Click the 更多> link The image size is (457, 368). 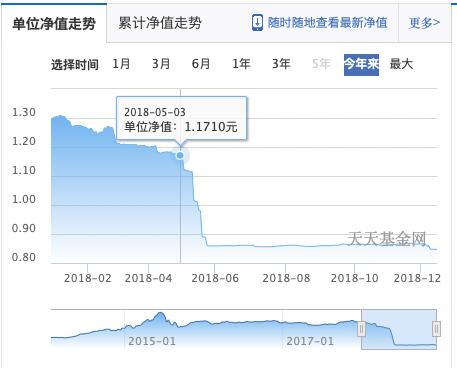(424, 23)
